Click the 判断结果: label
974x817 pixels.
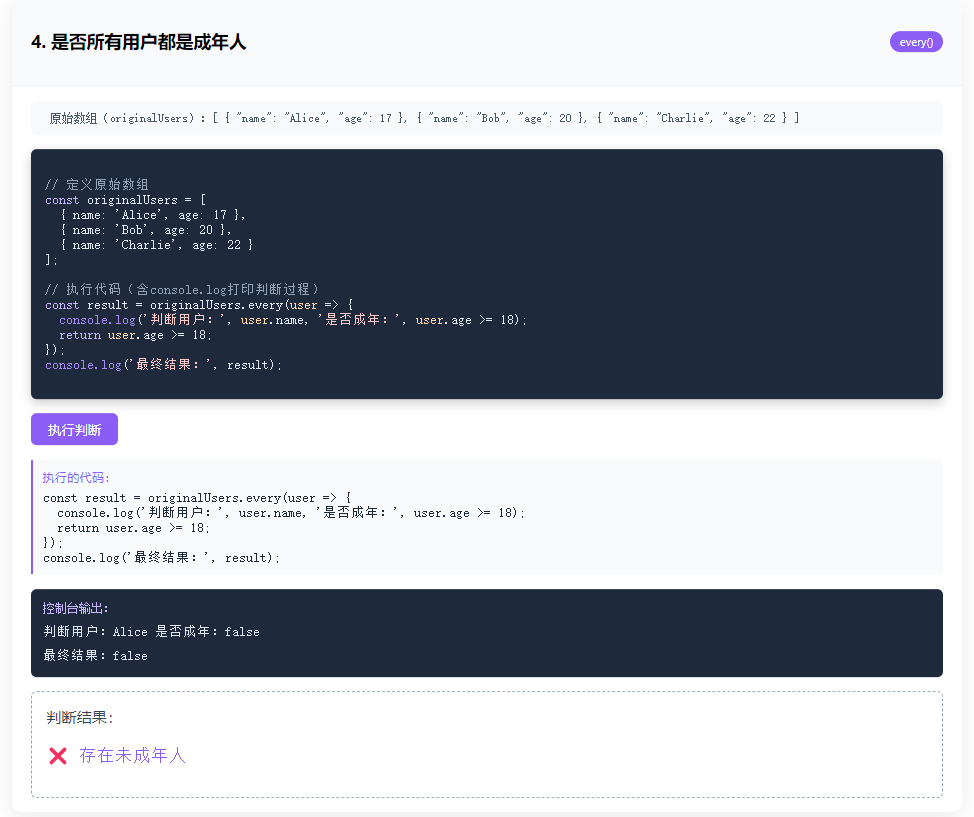80,718
